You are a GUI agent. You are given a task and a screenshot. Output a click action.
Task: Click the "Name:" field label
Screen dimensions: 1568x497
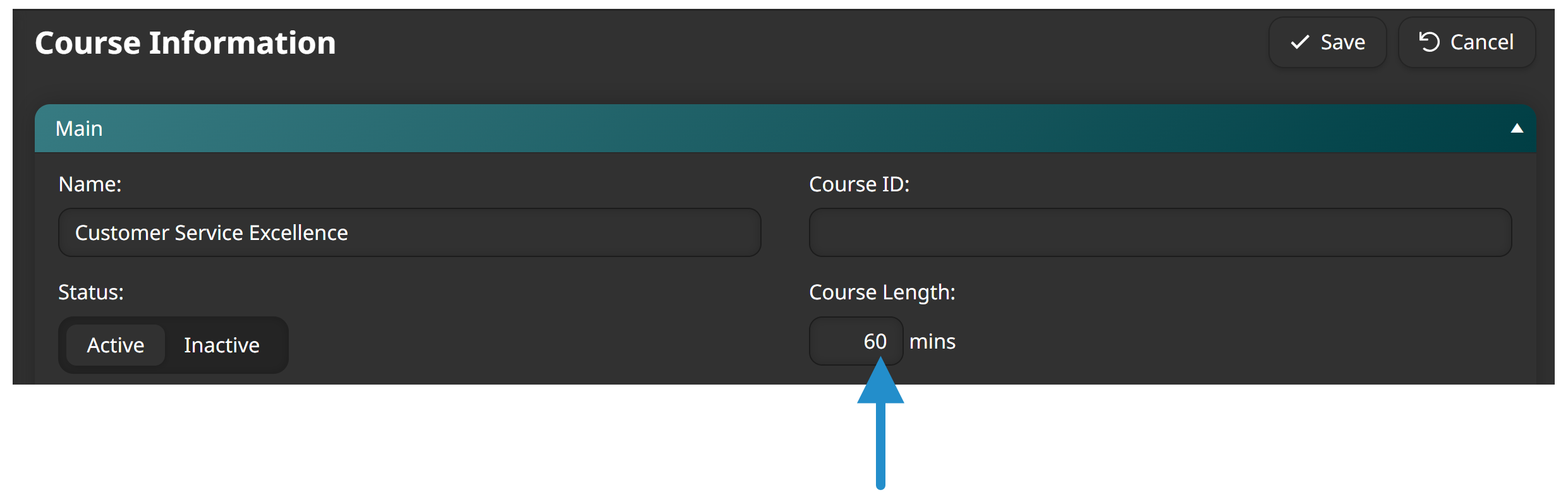point(90,184)
